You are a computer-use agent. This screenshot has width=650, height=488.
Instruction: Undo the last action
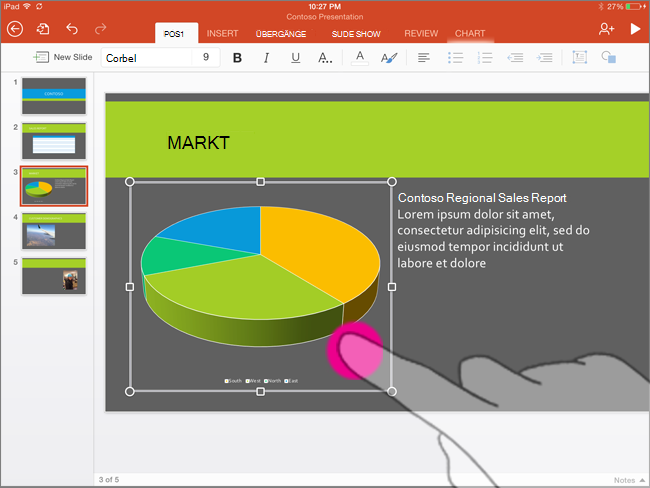point(72,29)
